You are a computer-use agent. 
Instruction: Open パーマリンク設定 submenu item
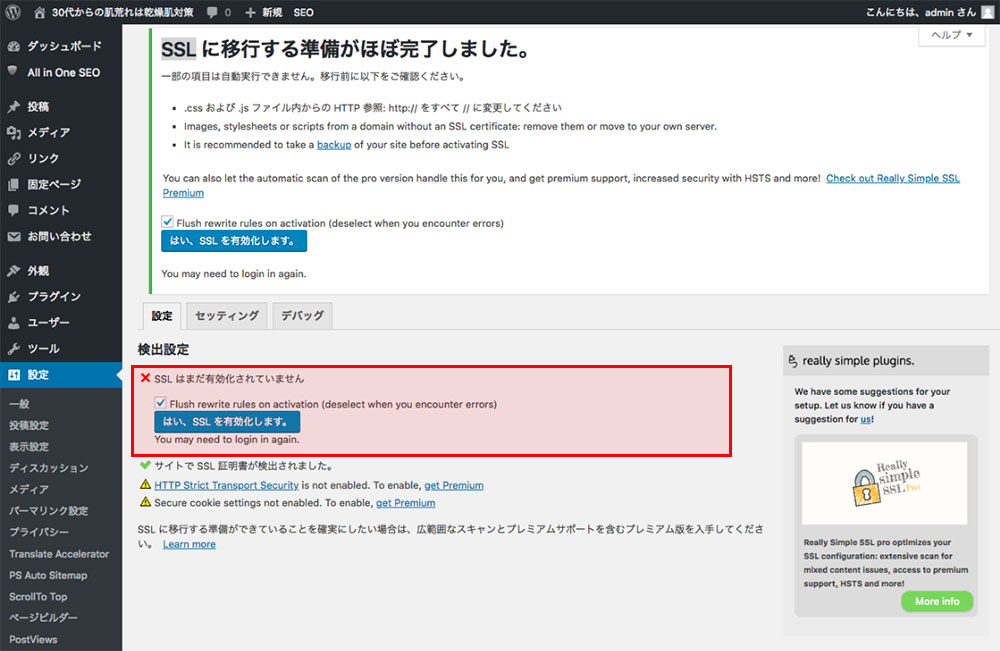tap(48, 511)
